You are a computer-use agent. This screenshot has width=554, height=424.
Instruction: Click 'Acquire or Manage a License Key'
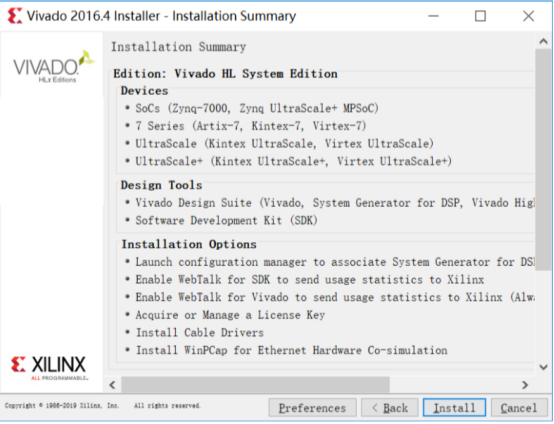point(230,315)
